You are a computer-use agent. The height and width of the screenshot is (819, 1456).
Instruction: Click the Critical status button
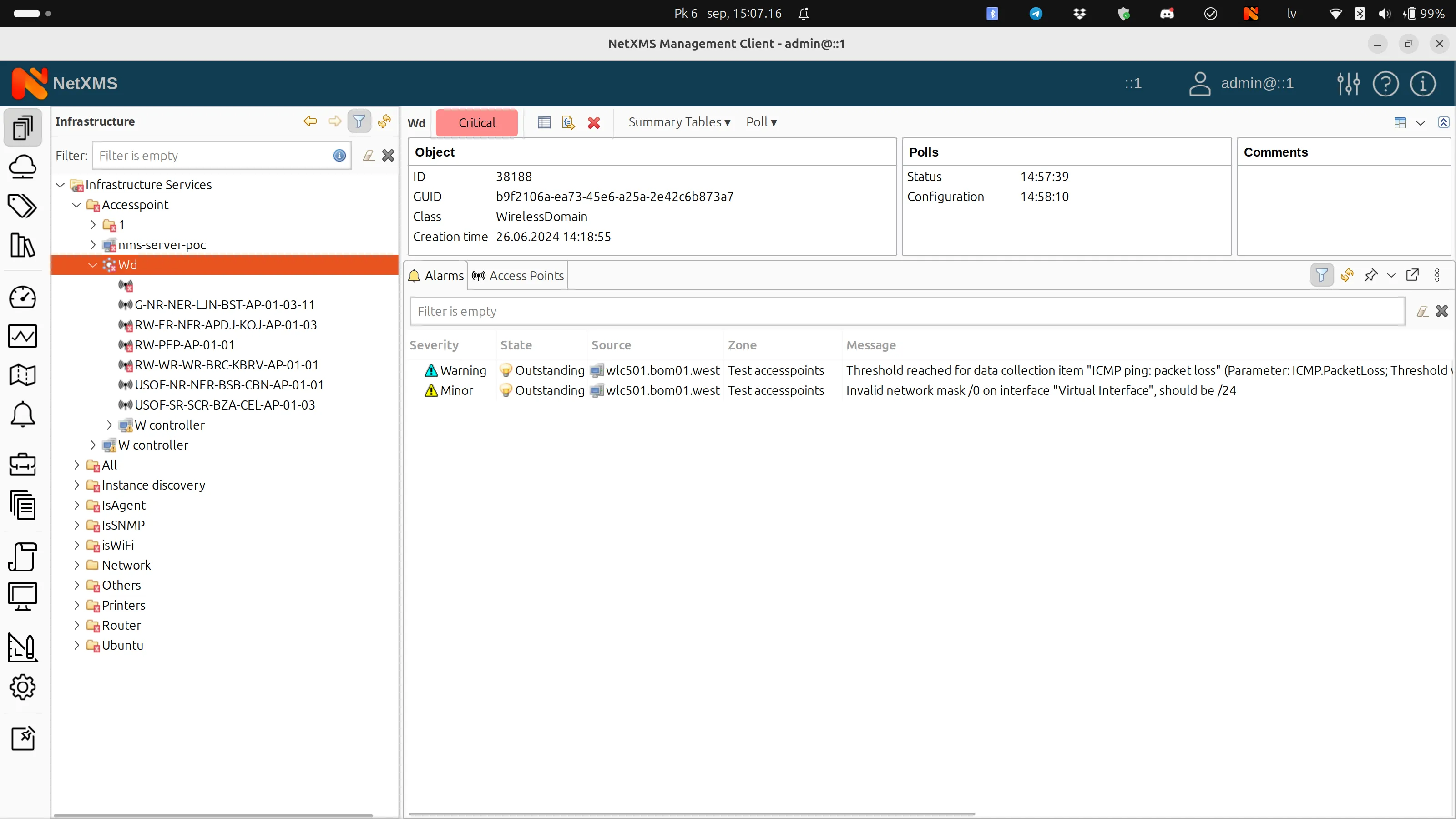[476, 122]
